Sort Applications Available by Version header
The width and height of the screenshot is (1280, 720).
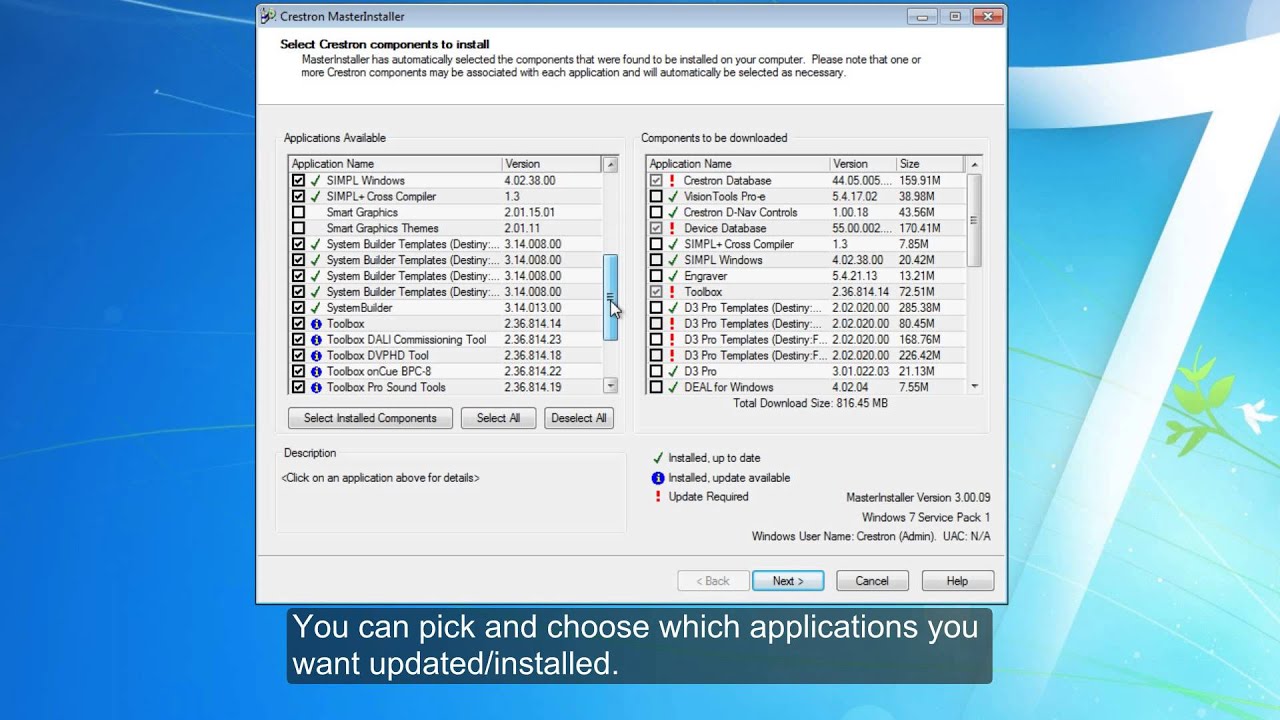point(551,164)
